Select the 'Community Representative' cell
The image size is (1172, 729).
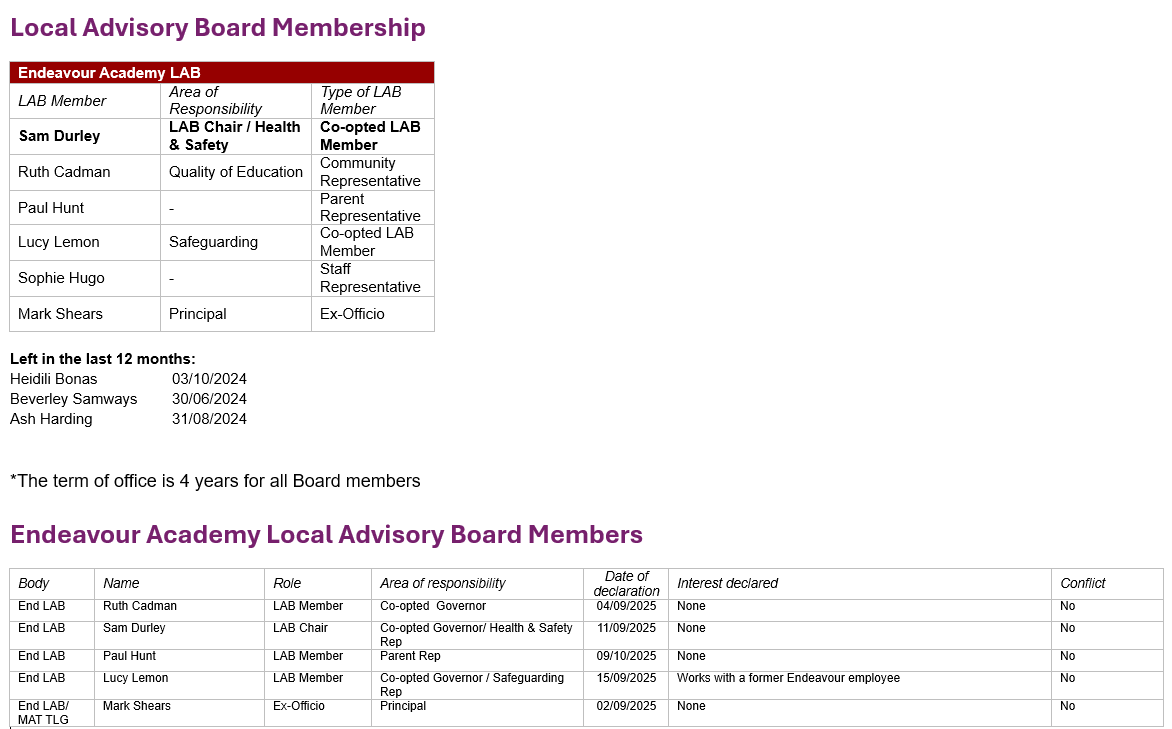coord(370,172)
